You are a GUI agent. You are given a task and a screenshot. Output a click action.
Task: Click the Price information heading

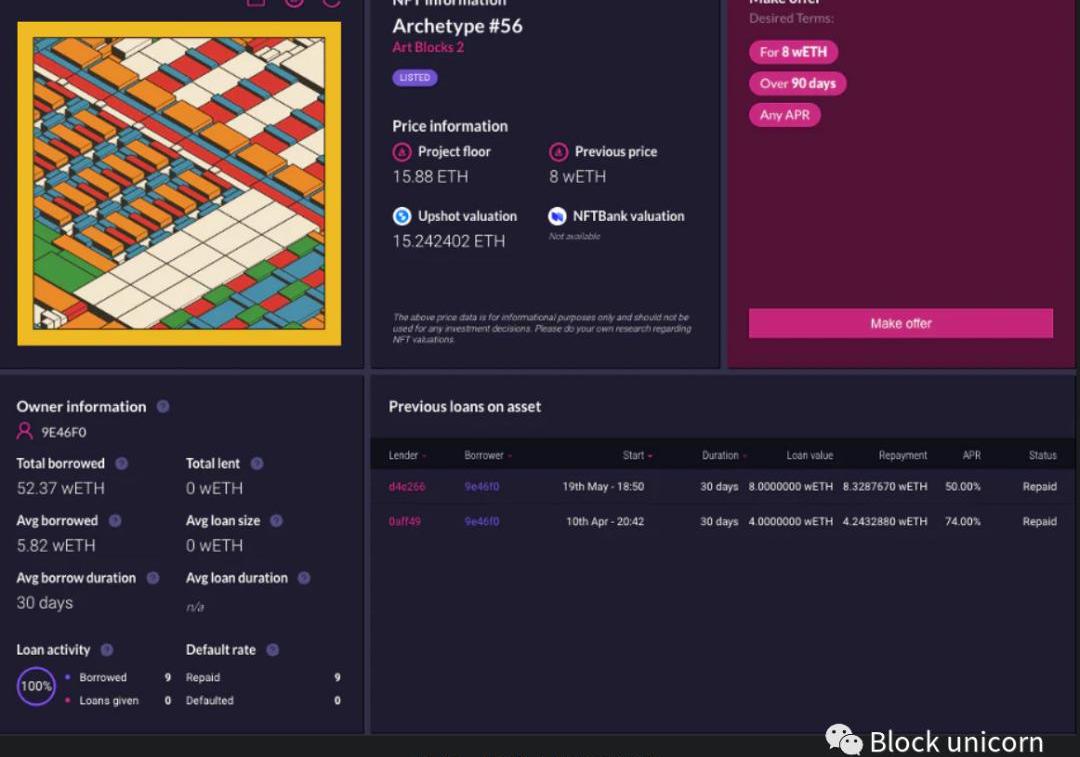tap(450, 126)
